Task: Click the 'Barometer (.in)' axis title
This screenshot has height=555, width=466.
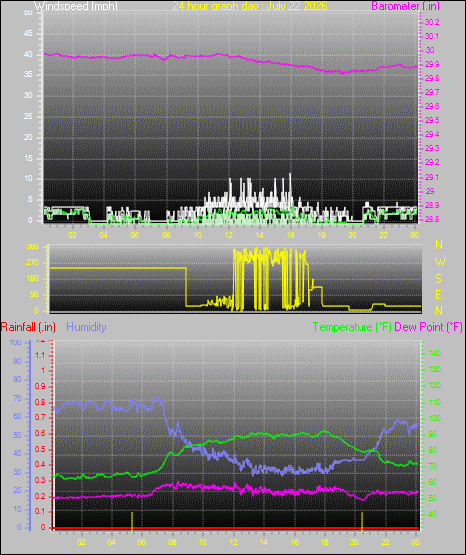Action: click(405, 6)
